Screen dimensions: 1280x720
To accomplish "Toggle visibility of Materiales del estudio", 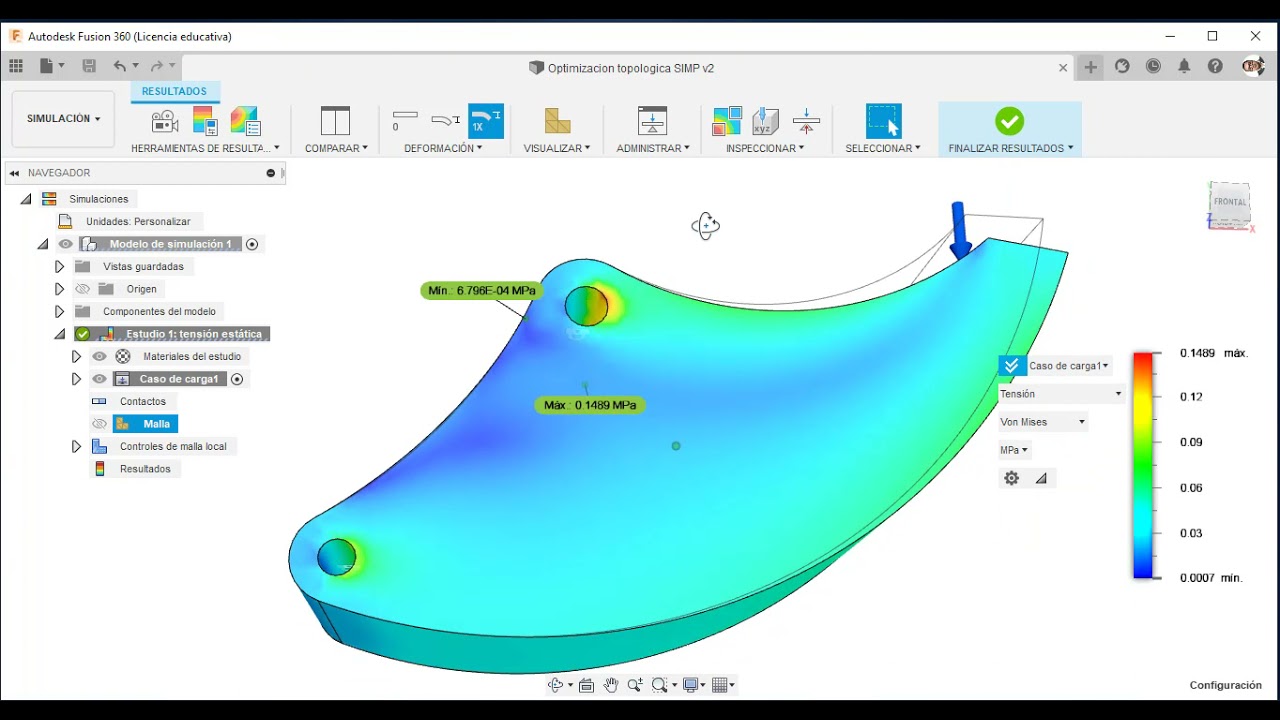I will (x=99, y=356).
